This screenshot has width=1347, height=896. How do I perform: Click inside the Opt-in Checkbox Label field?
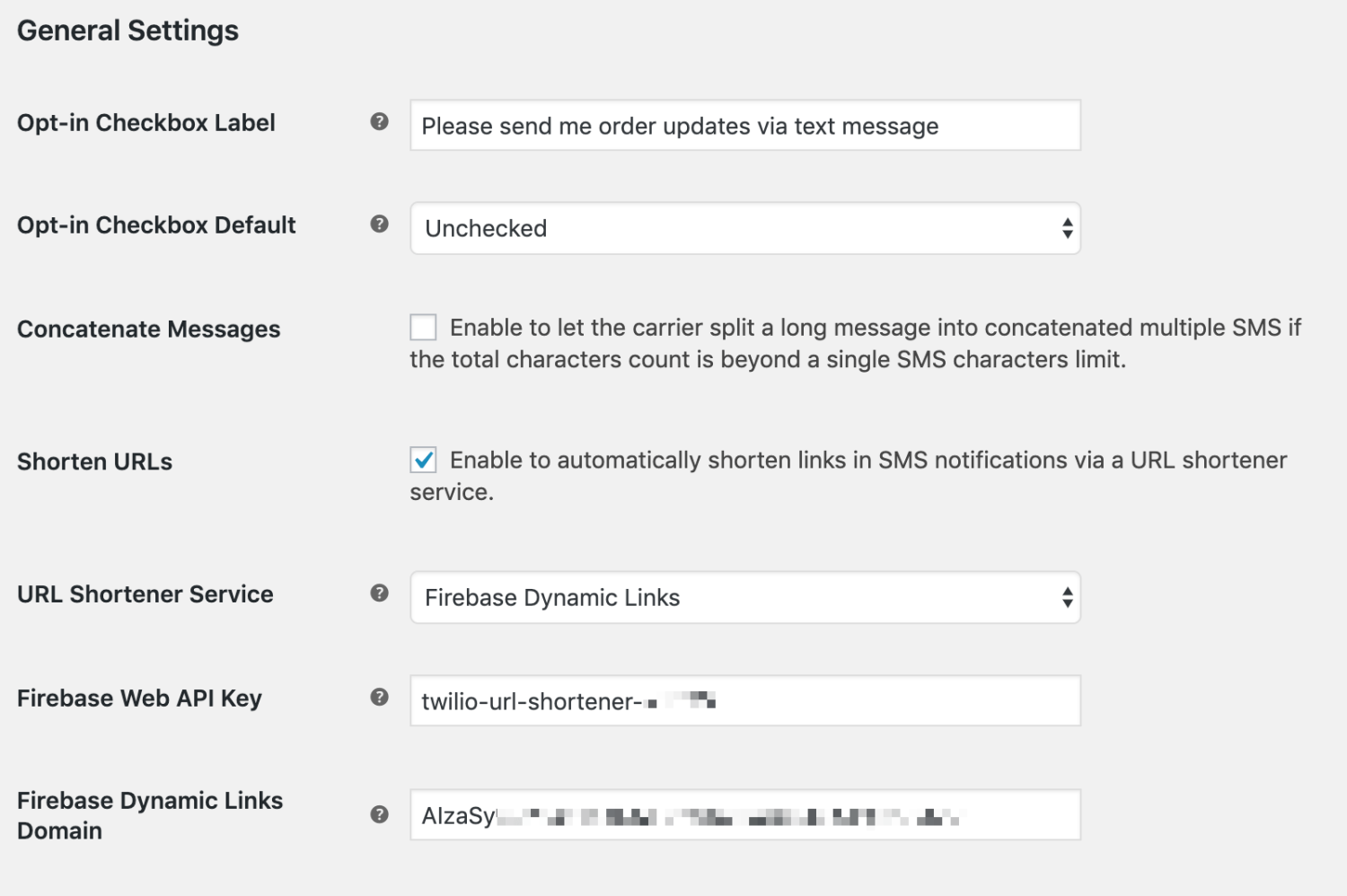pos(744,126)
